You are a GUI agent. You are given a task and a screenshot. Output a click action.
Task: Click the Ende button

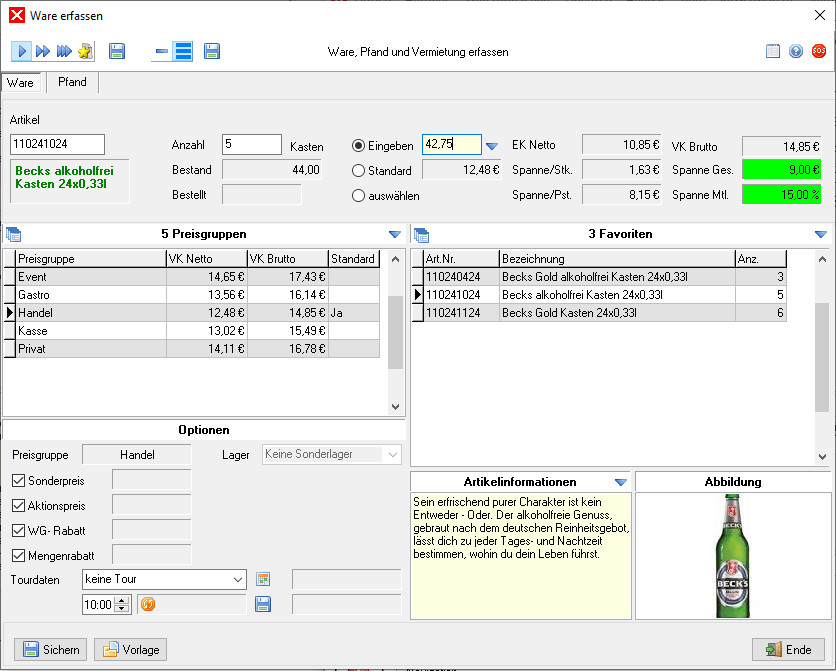coord(788,649)
